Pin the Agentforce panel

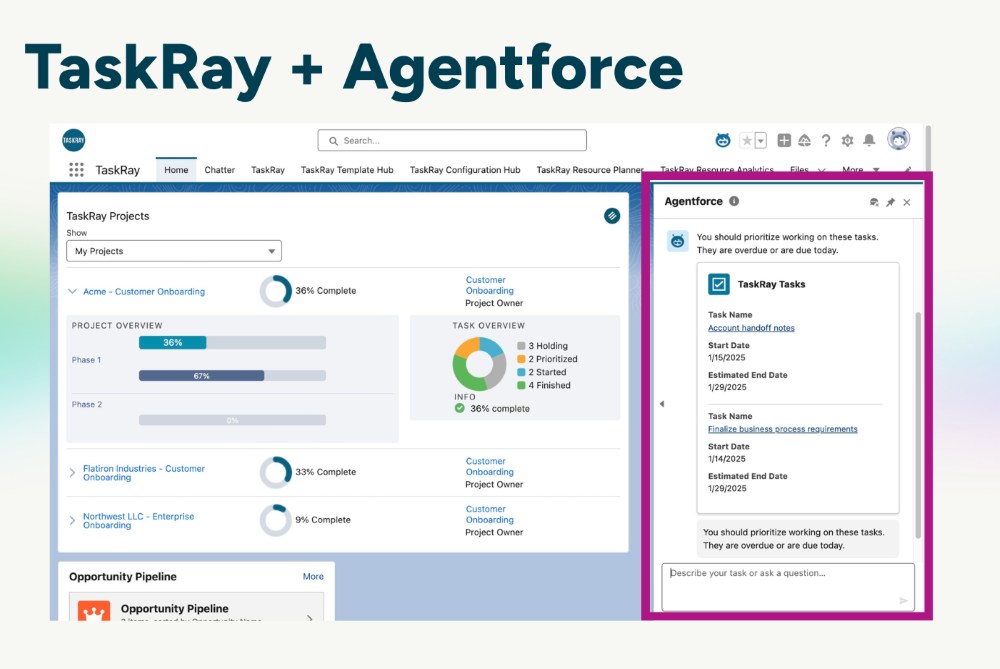(x=893, y=202)
